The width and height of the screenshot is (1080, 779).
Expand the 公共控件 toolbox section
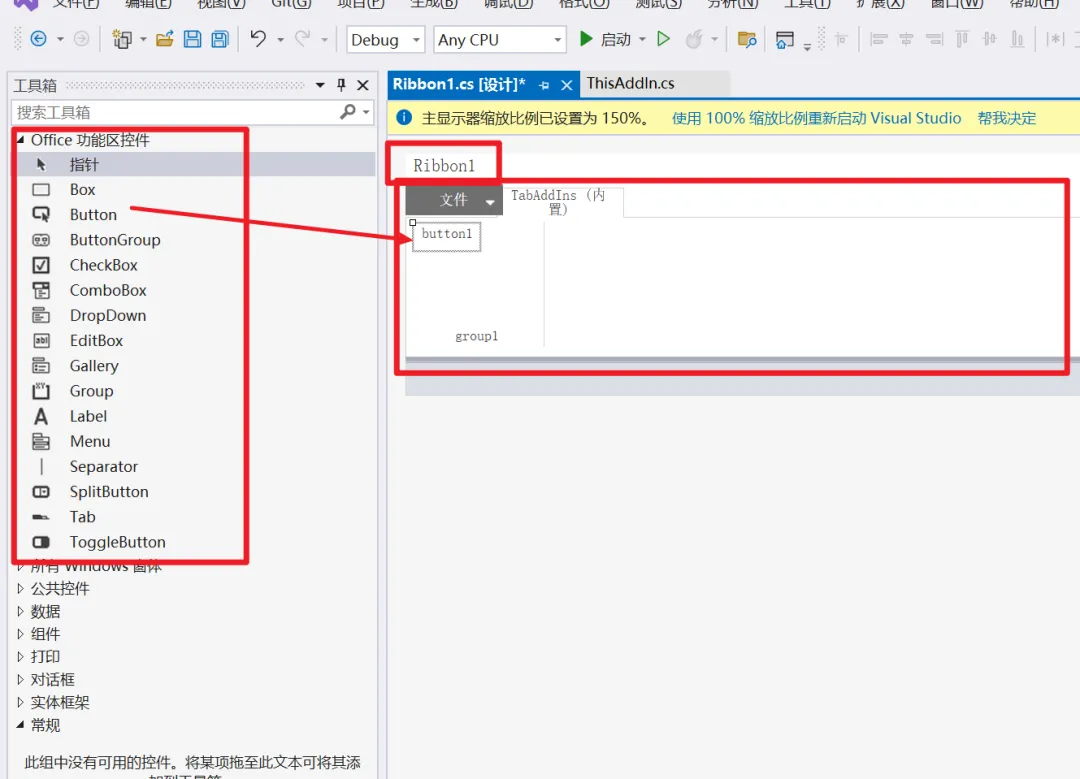point(20,588)
